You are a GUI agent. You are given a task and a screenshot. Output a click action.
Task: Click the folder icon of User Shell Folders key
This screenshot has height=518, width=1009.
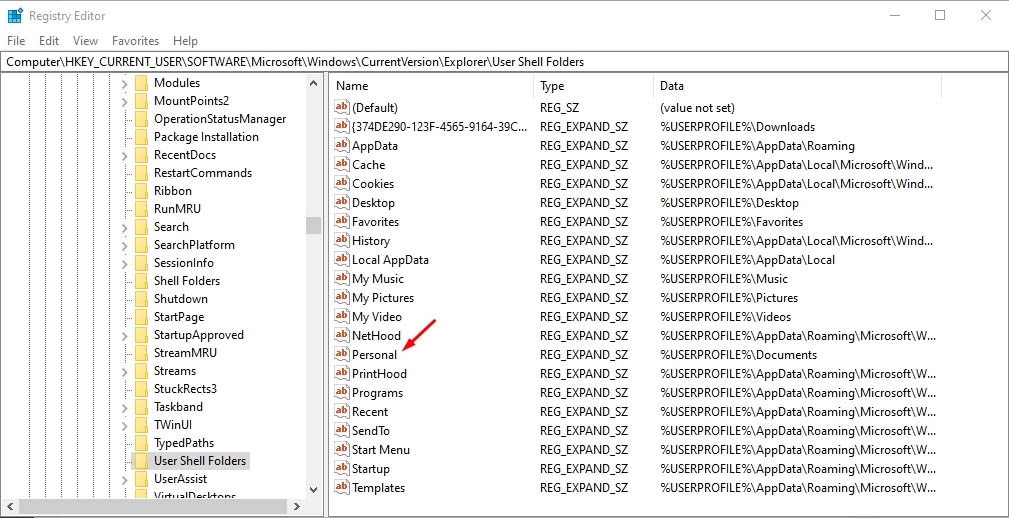click(x=141, y=461)
